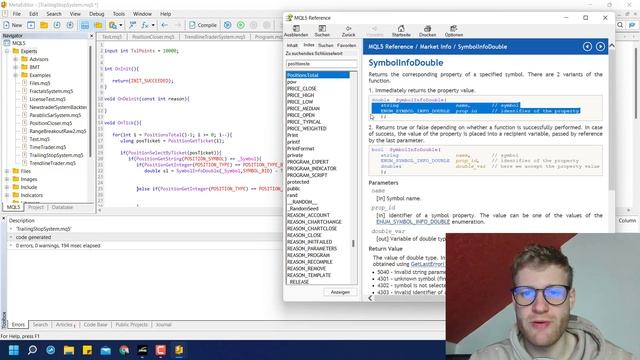Open the Edit menu
Image resolution: width=640 pixels, height=360 pixels.
pos(33,14)
